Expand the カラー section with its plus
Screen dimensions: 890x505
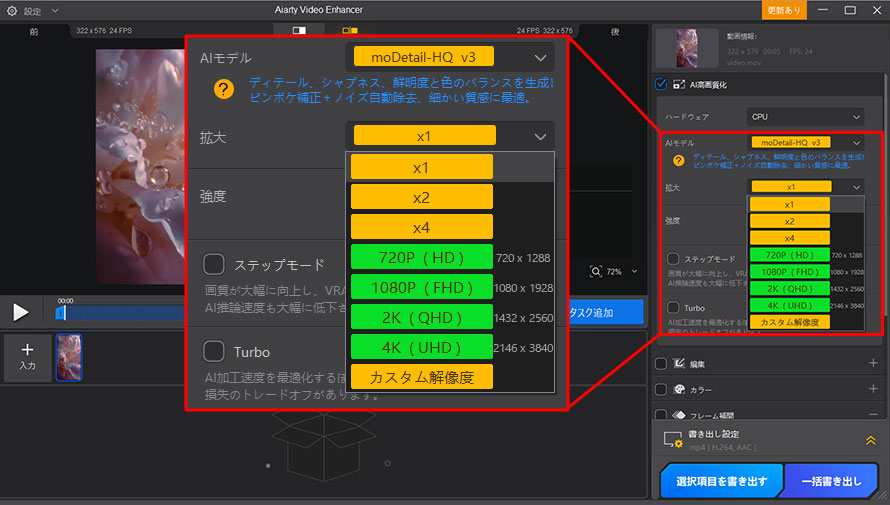tap(873, 389)
